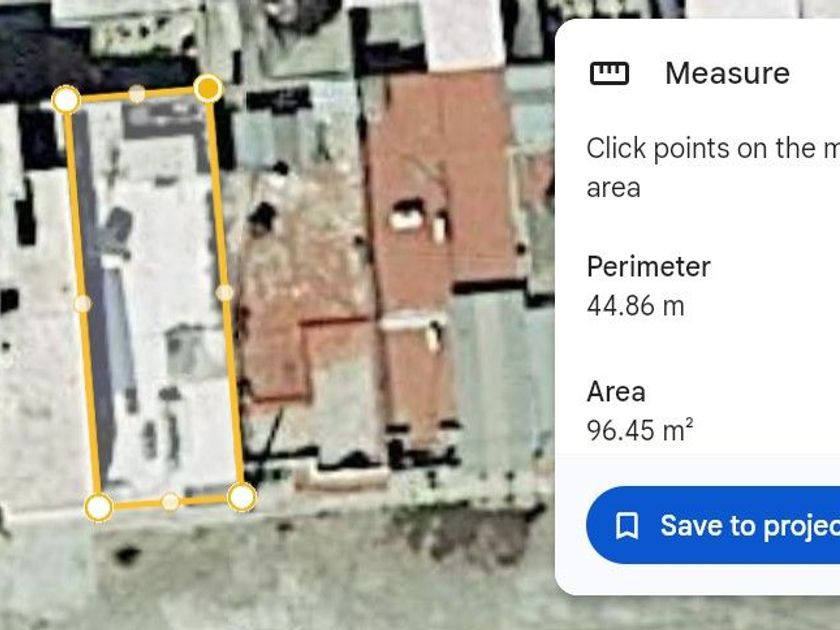Click the bookmark icon on Save button
Viewport: 840px width, 630px height.
(627, 526)
